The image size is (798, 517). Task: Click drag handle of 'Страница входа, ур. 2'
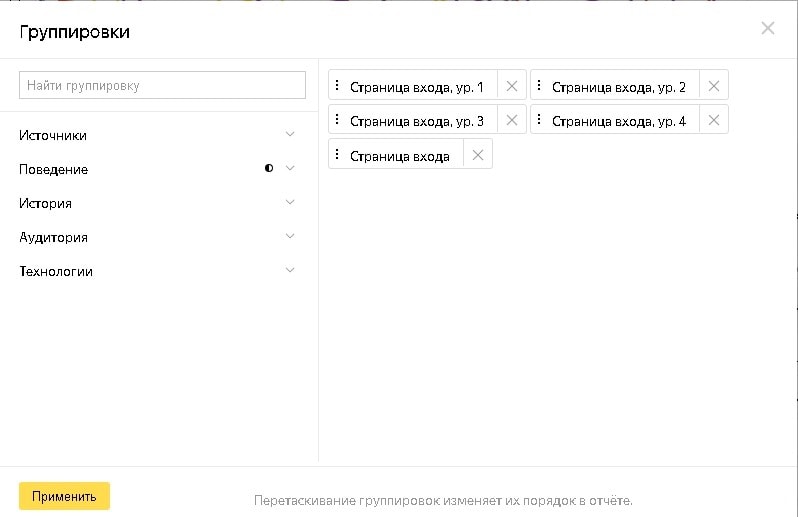539,86
